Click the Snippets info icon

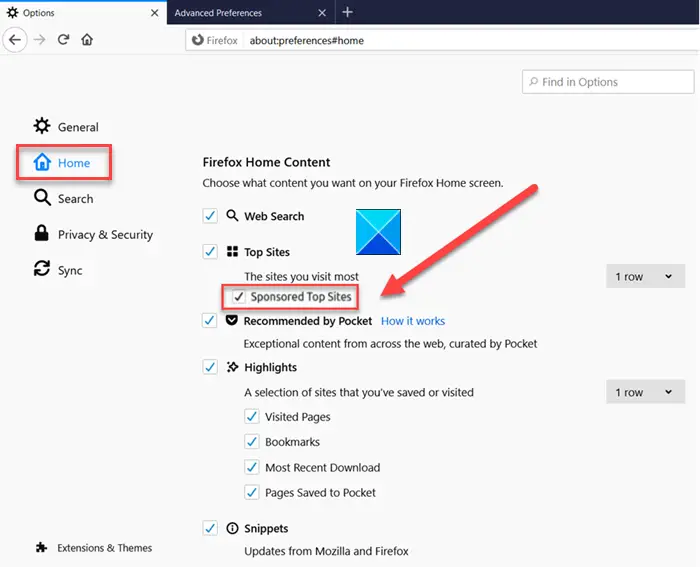[x=232, y=528]
